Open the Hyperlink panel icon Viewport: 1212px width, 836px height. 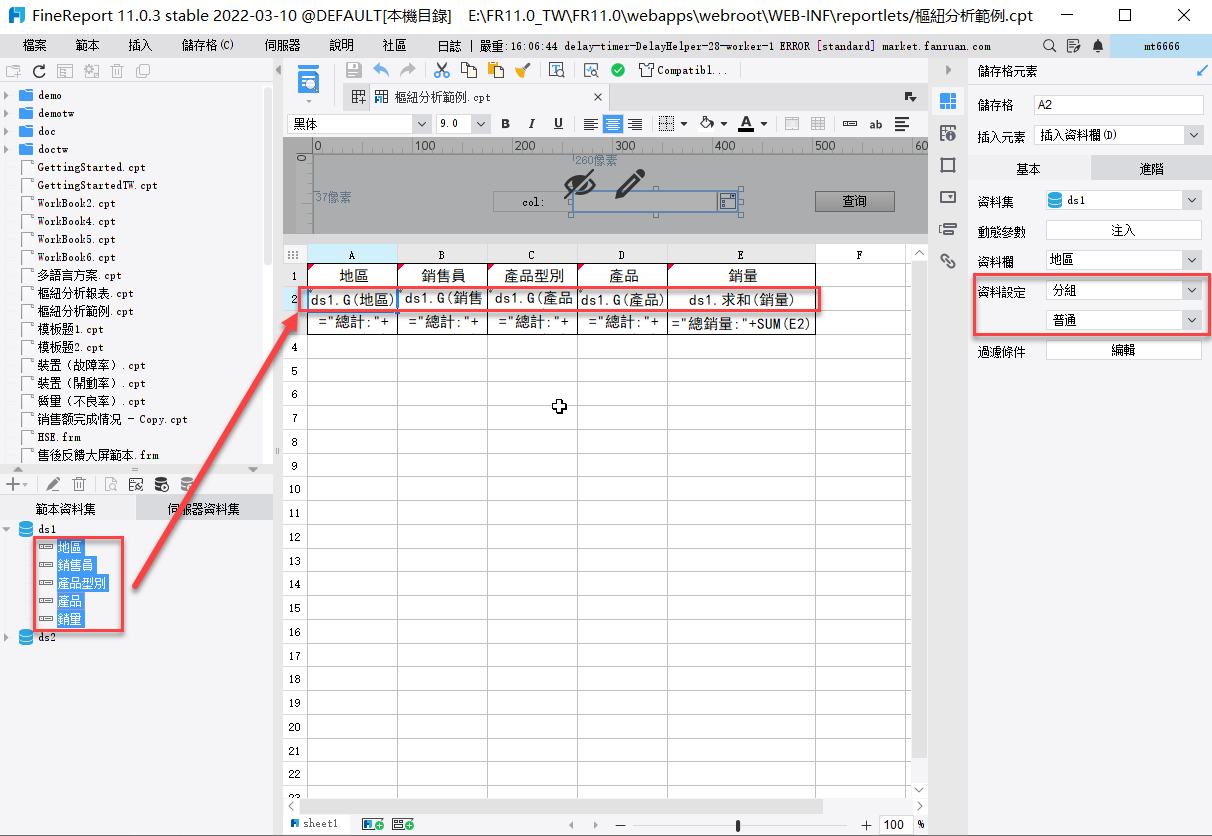tap(948, 261)
